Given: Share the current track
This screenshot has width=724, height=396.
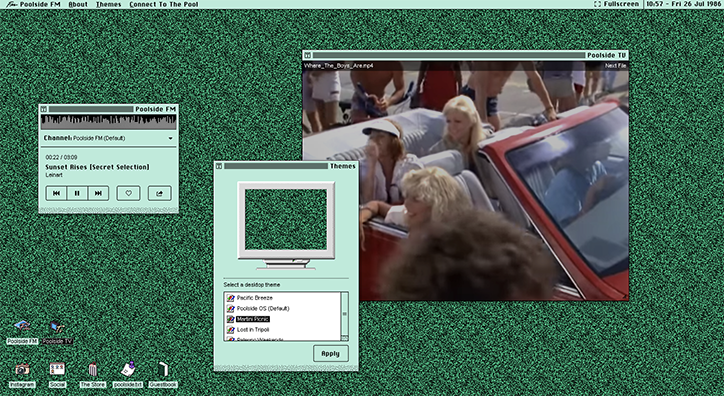Looking at the screenshot, I should tap(159, 193).
